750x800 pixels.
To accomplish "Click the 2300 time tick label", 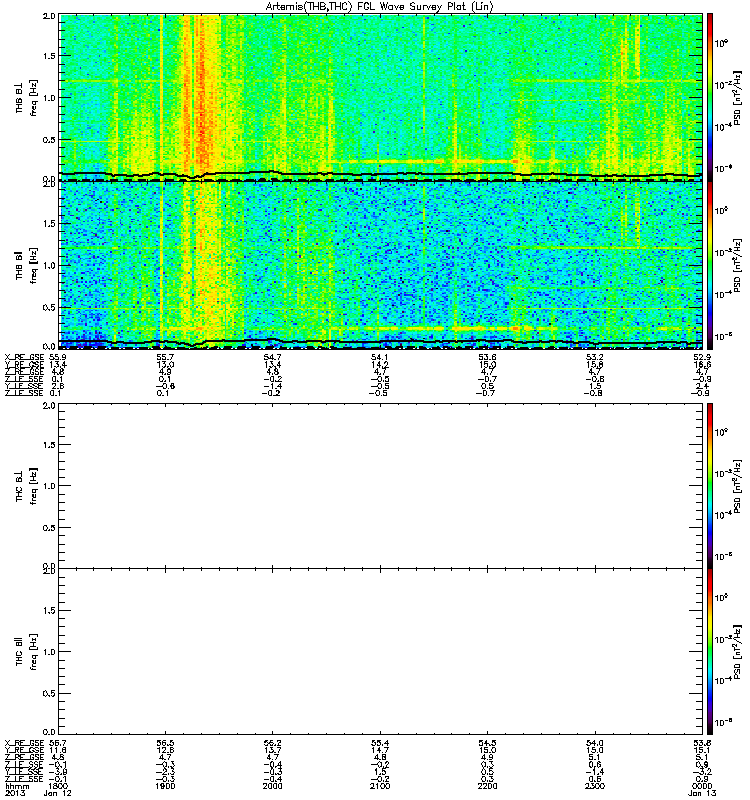I will coord(595,786).
